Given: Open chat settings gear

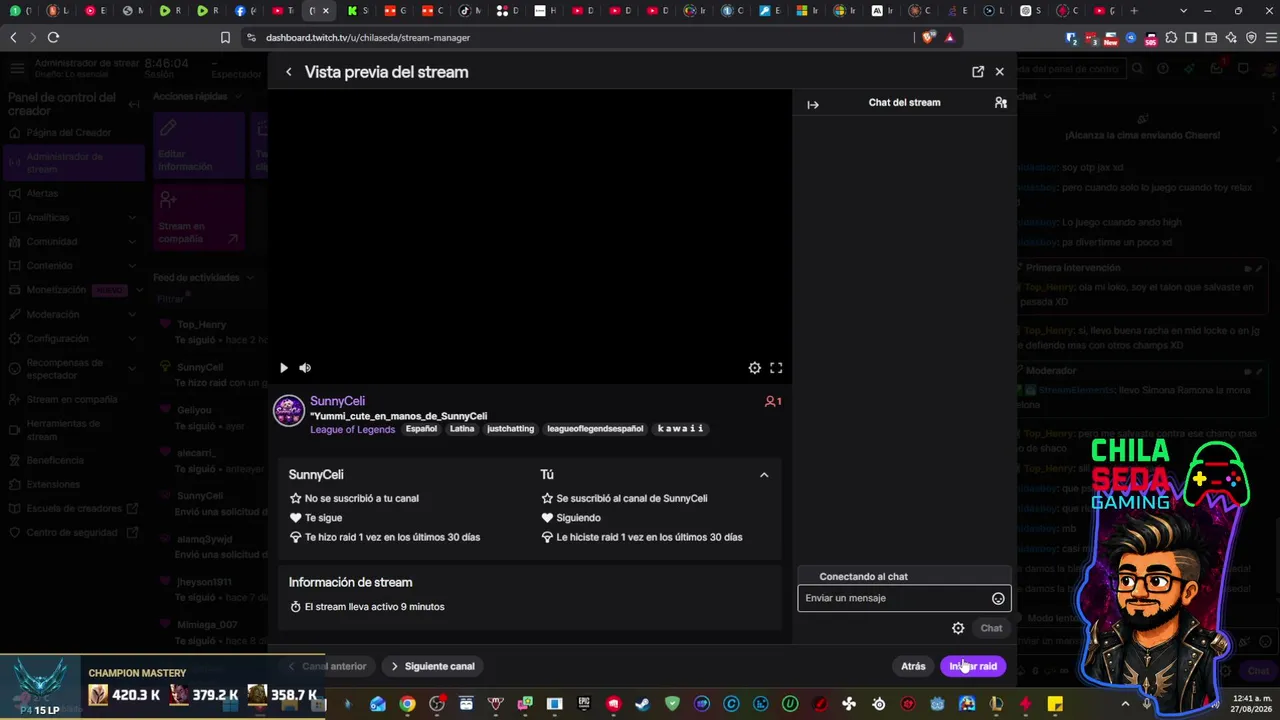Looking at the screenshot, I should (x=958, y=628).
